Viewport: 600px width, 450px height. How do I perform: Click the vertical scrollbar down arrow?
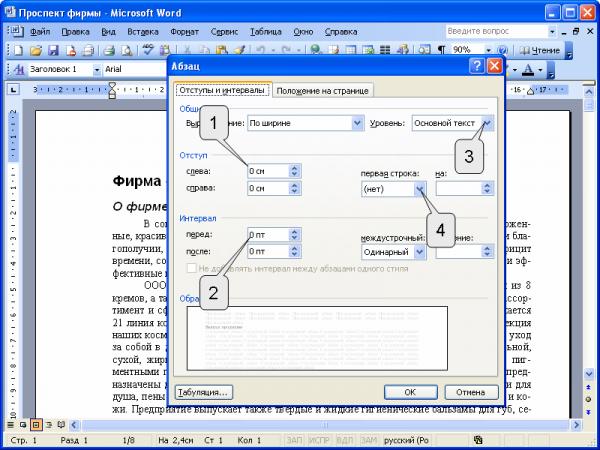click(x=589, y=373)
